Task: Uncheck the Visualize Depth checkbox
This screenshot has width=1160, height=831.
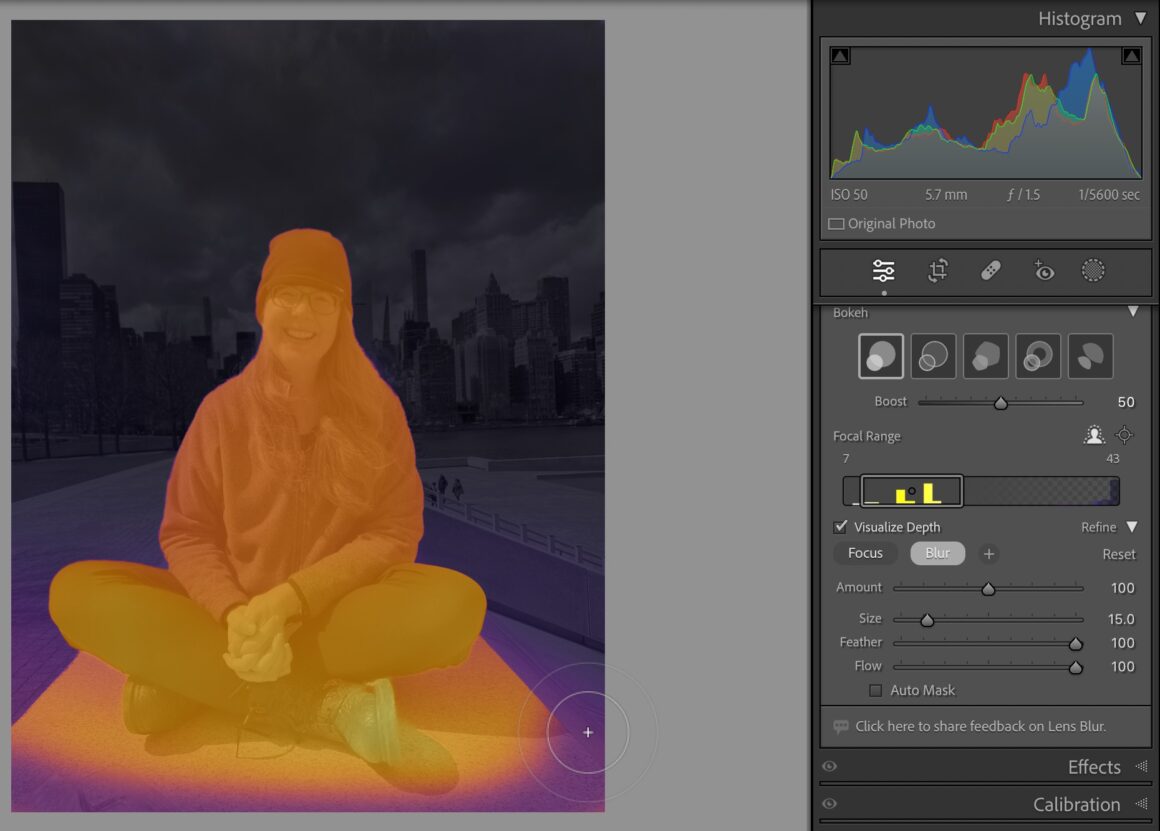Action: [x=841, y=527]
